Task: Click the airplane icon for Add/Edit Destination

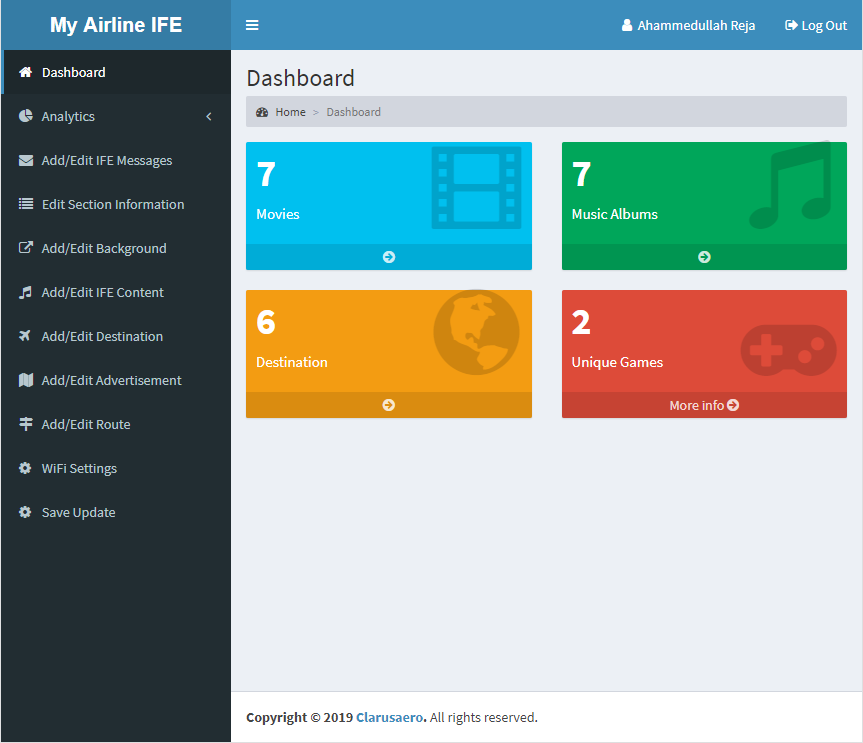Action: pyautogui.click(x=26, y=337)
